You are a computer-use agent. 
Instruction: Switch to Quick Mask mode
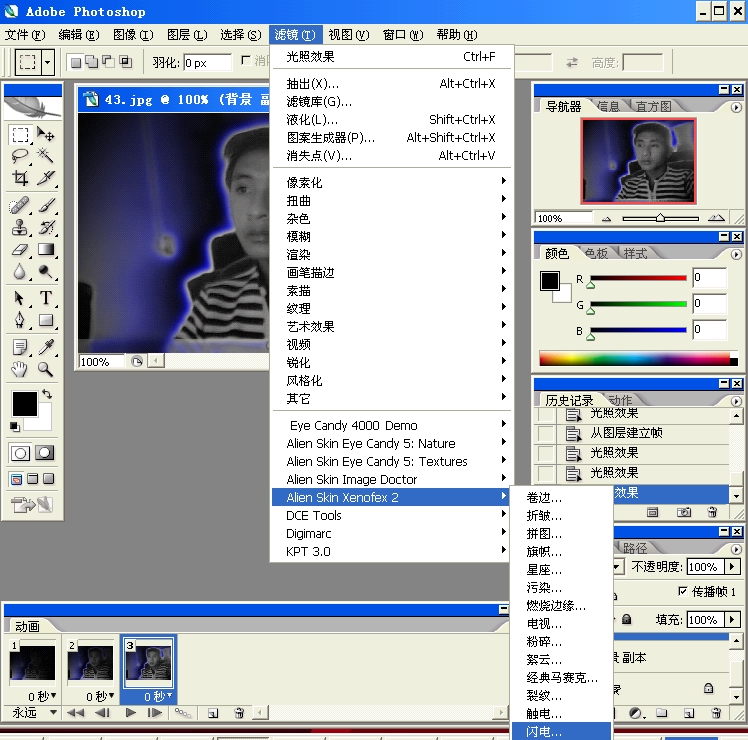(x=45, y=453)
